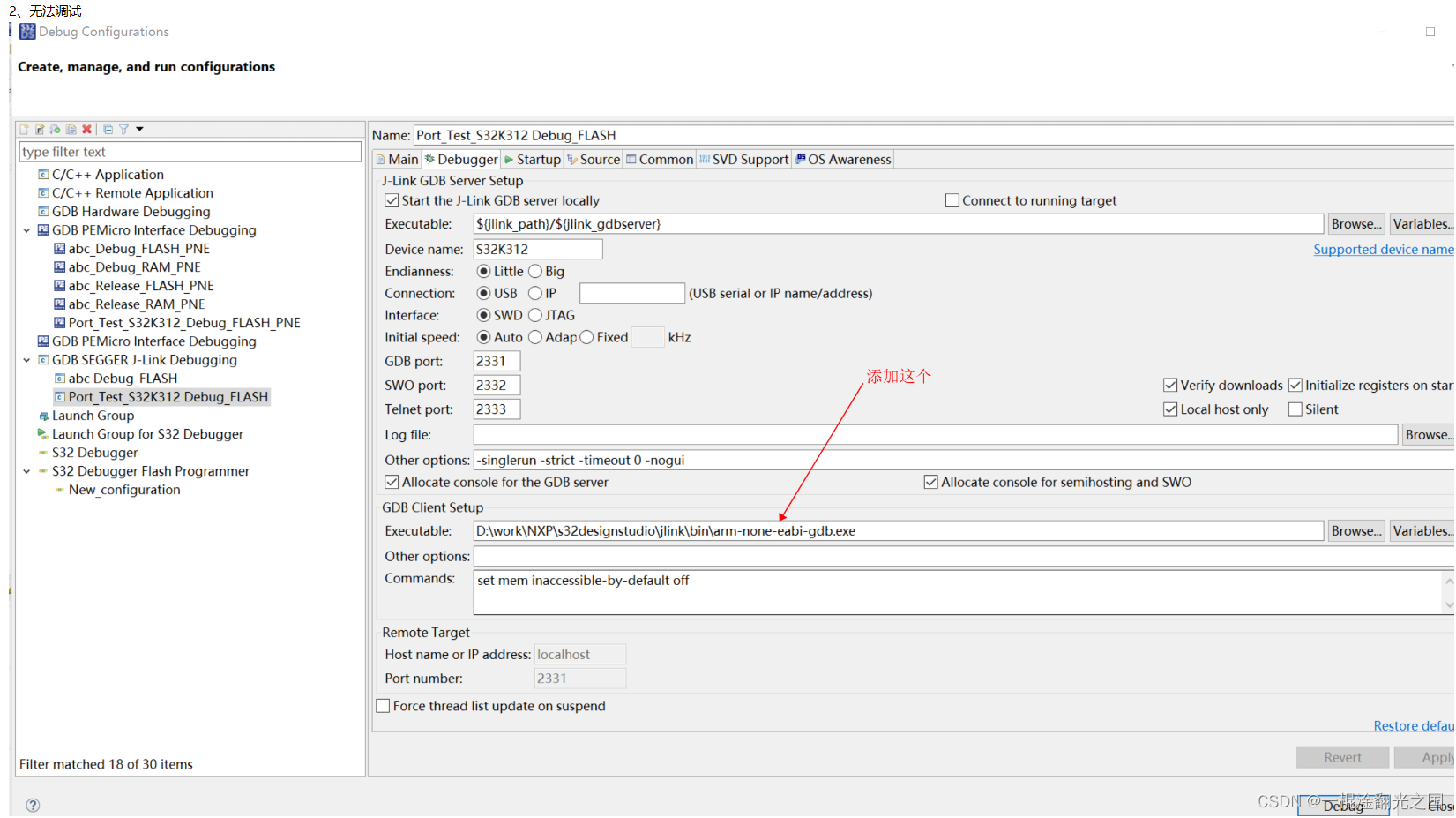Screen dimensions: 1456x818
Task: Toggle Local host only checkbox
Action: coord(1170,409)
